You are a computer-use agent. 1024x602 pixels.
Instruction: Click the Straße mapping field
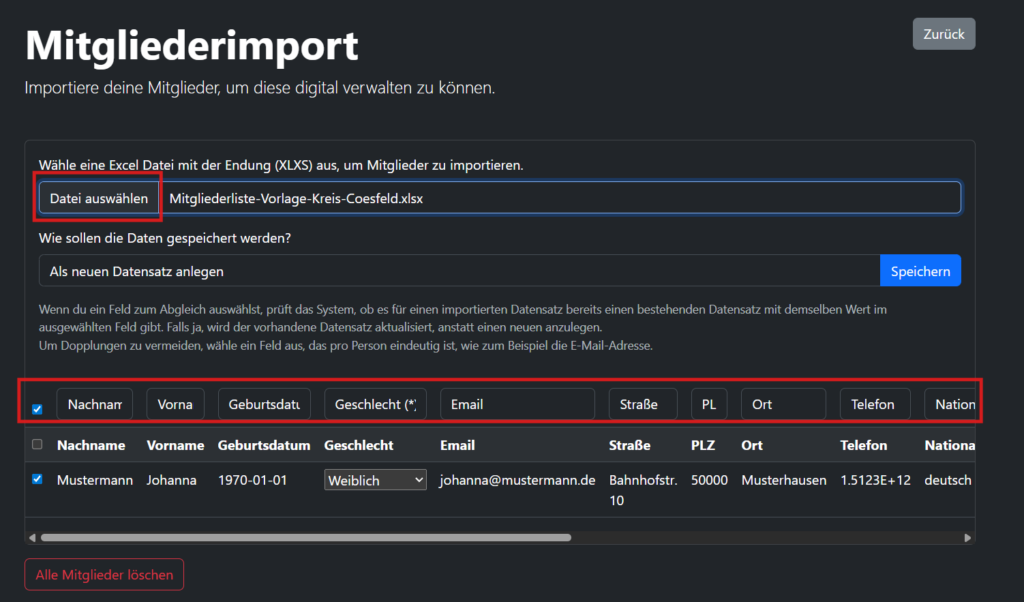643,404
